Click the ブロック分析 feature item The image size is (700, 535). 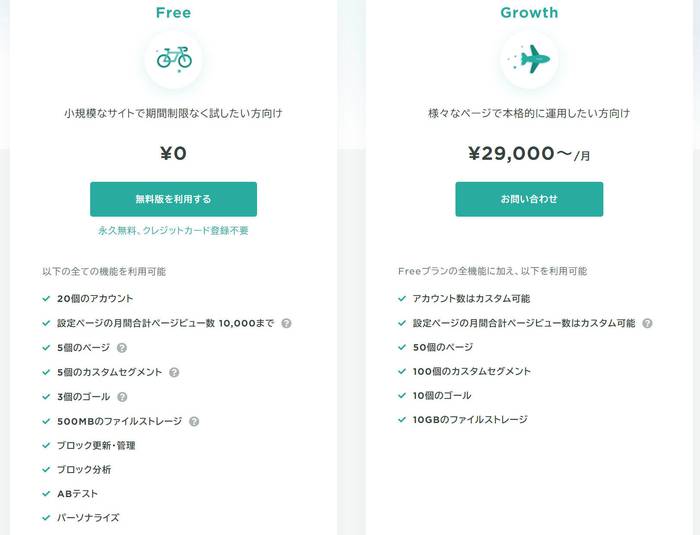pos(84,470)
